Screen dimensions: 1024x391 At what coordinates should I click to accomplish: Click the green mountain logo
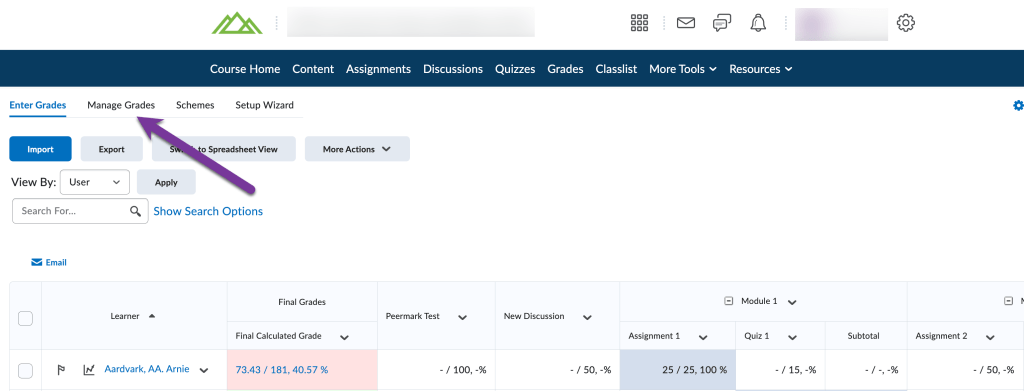(236, 23)
